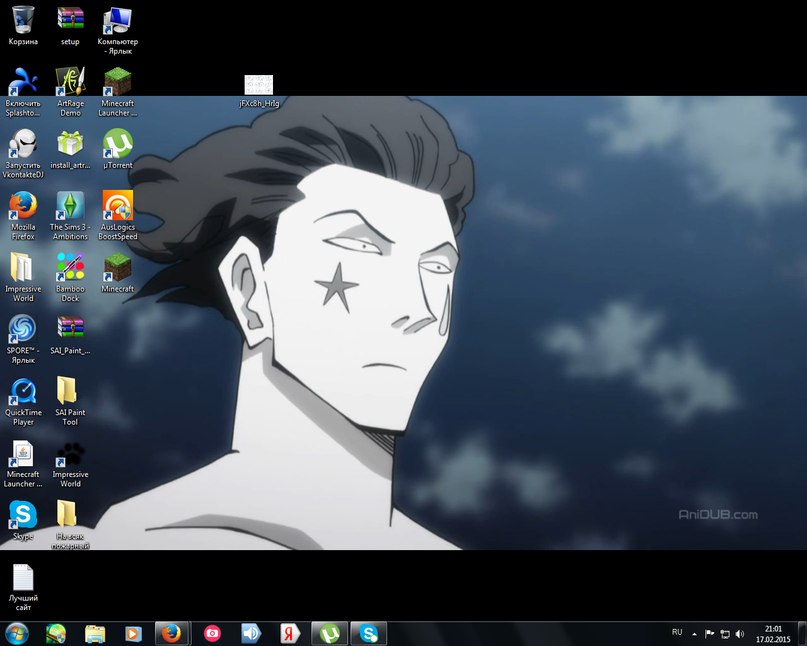Open the blue speaker taskbar app

click(251, 634)
